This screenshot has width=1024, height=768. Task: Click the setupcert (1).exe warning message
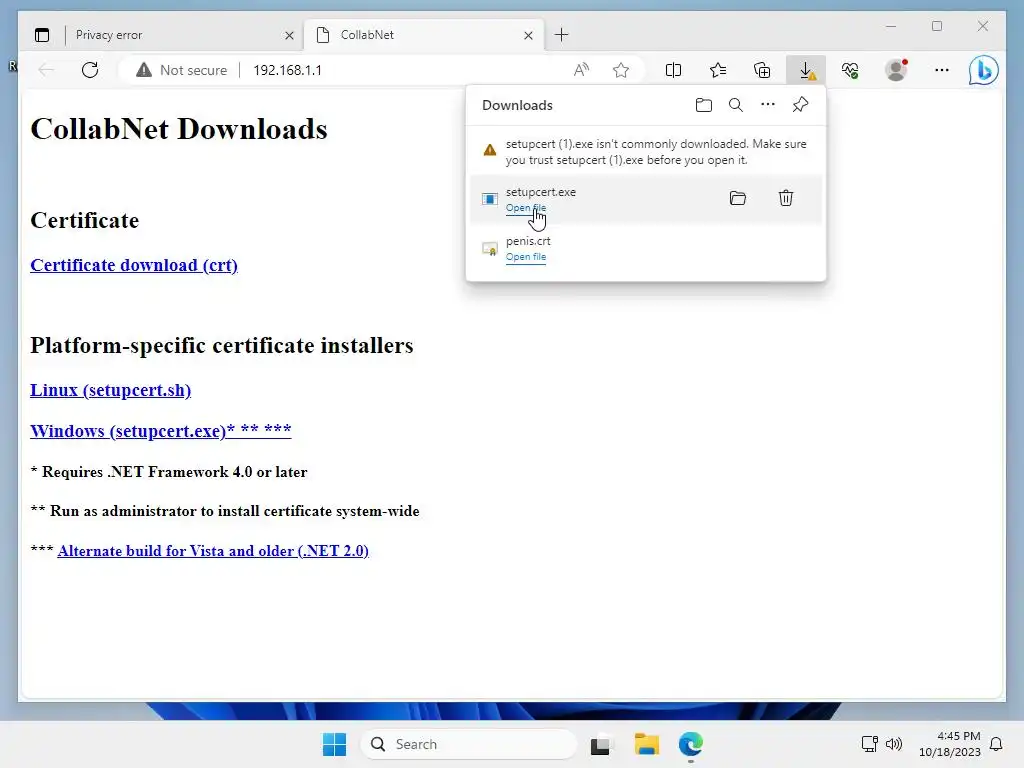coord(656,152)
